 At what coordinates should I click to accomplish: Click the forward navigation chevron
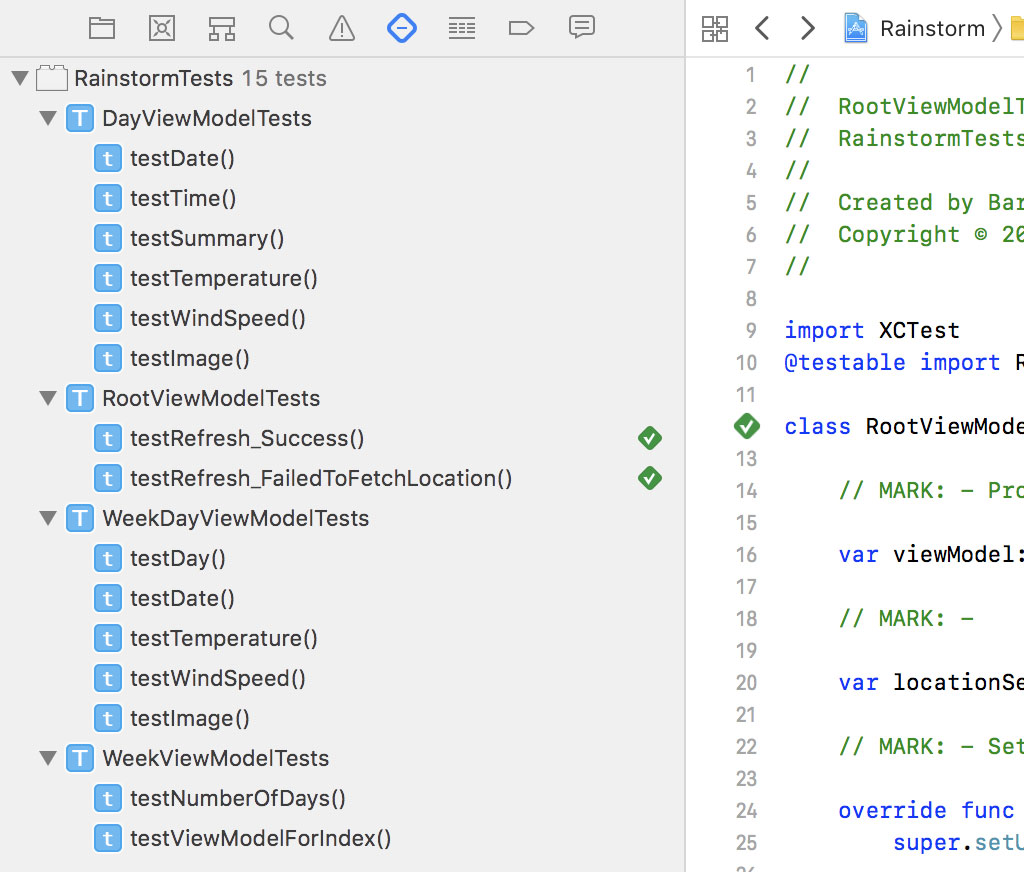pyautogui.click(x=807, y=28)
